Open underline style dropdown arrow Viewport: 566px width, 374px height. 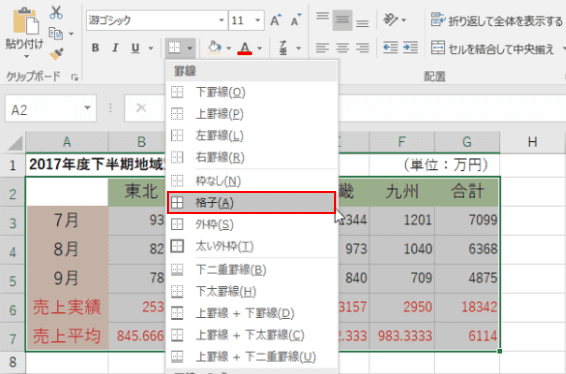pos(151,48)
